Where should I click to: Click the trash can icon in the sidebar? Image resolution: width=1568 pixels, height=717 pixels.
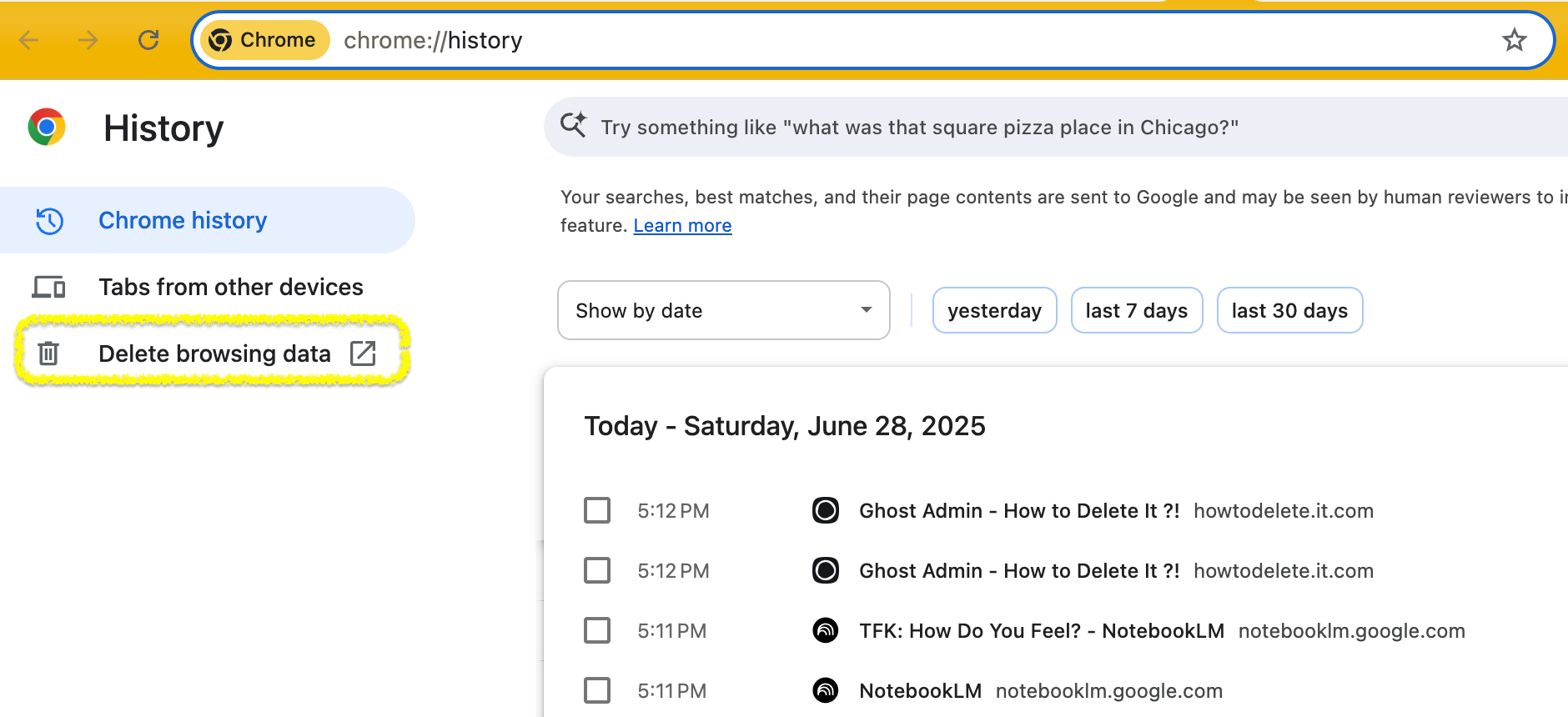[48, 353]
